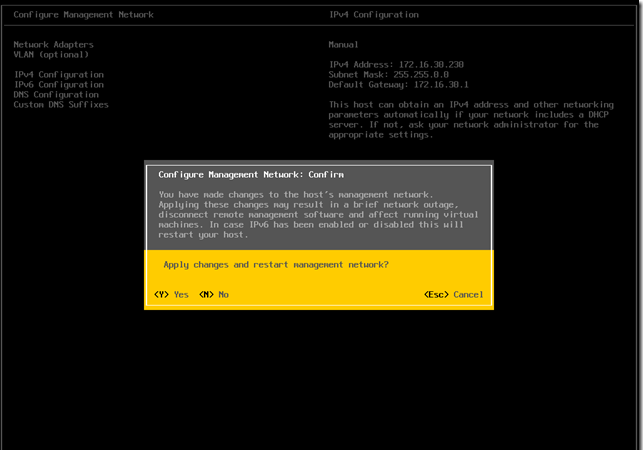Click the Configure Management Network: Confirm title
Screen dimensions: 643x450
pos(251,175)
